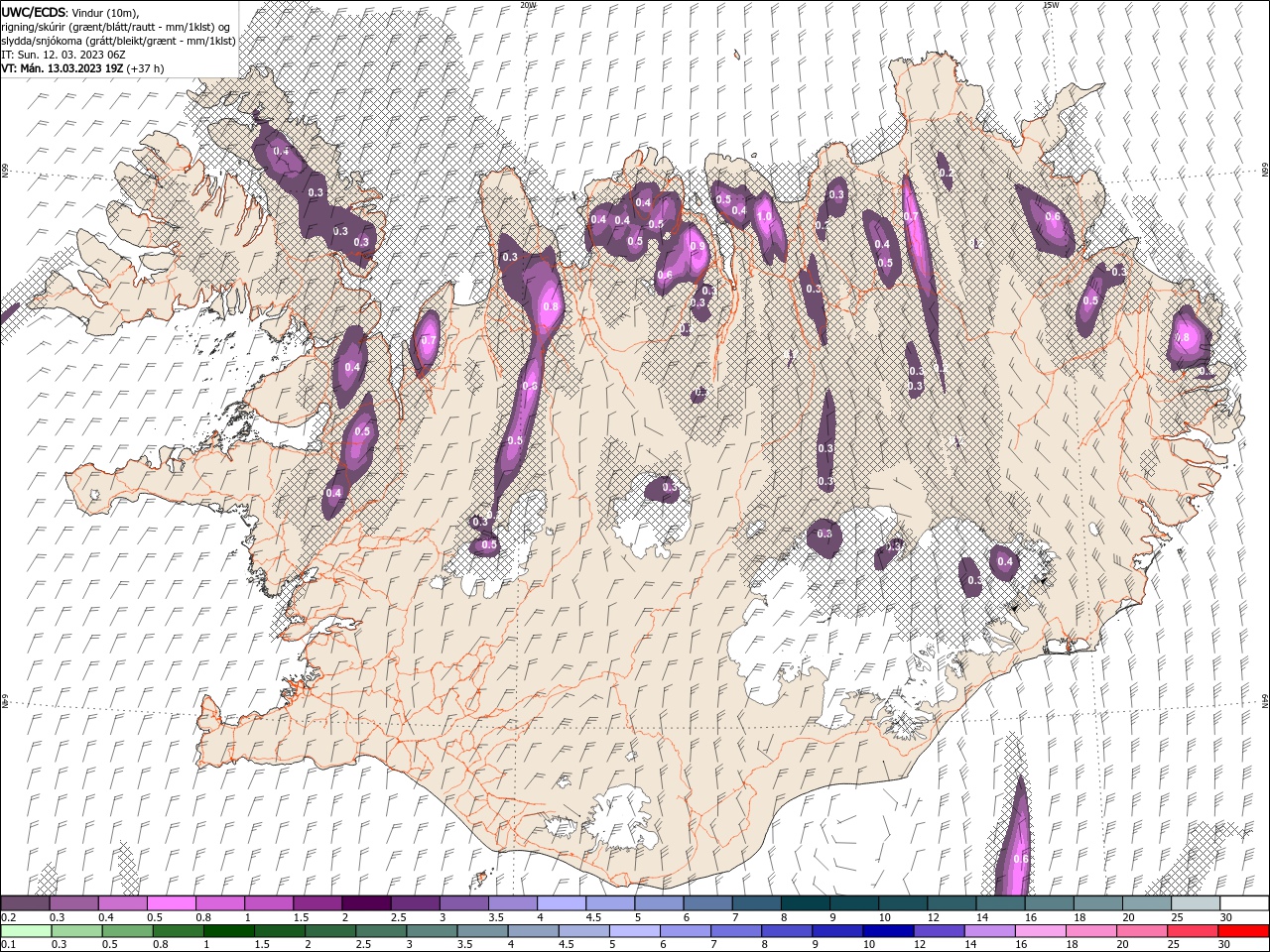Pick the deep blue lower swatch between 10 and 12
Viewport: 1270px width, 952px height.
[889, 931]
